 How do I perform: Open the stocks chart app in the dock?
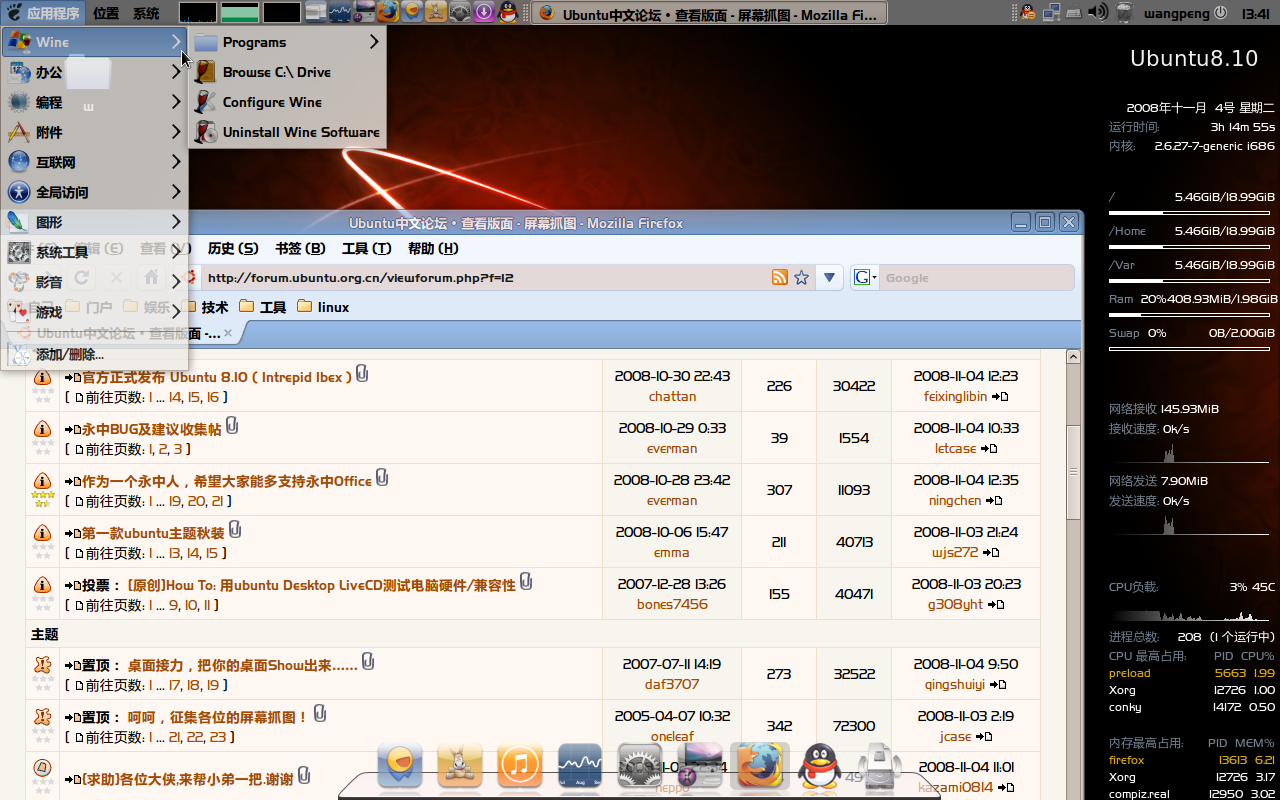click(580, 766)
